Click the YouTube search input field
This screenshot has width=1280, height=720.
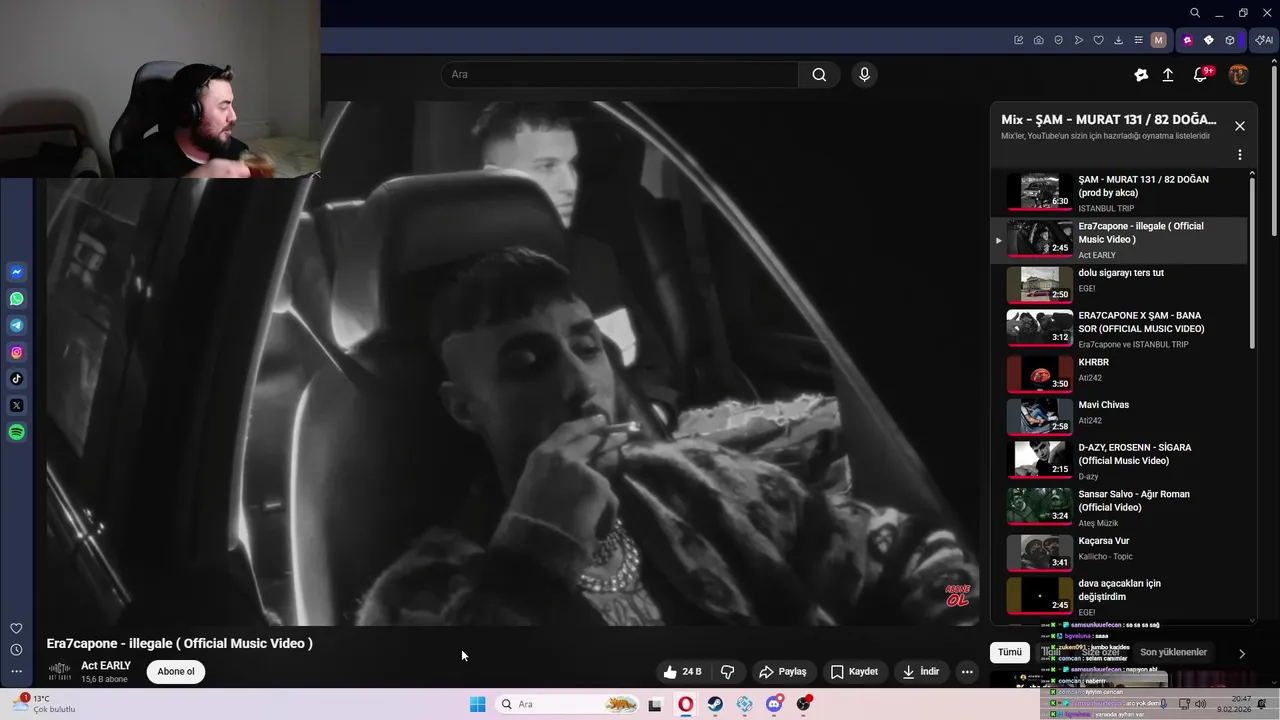[620, 75]
